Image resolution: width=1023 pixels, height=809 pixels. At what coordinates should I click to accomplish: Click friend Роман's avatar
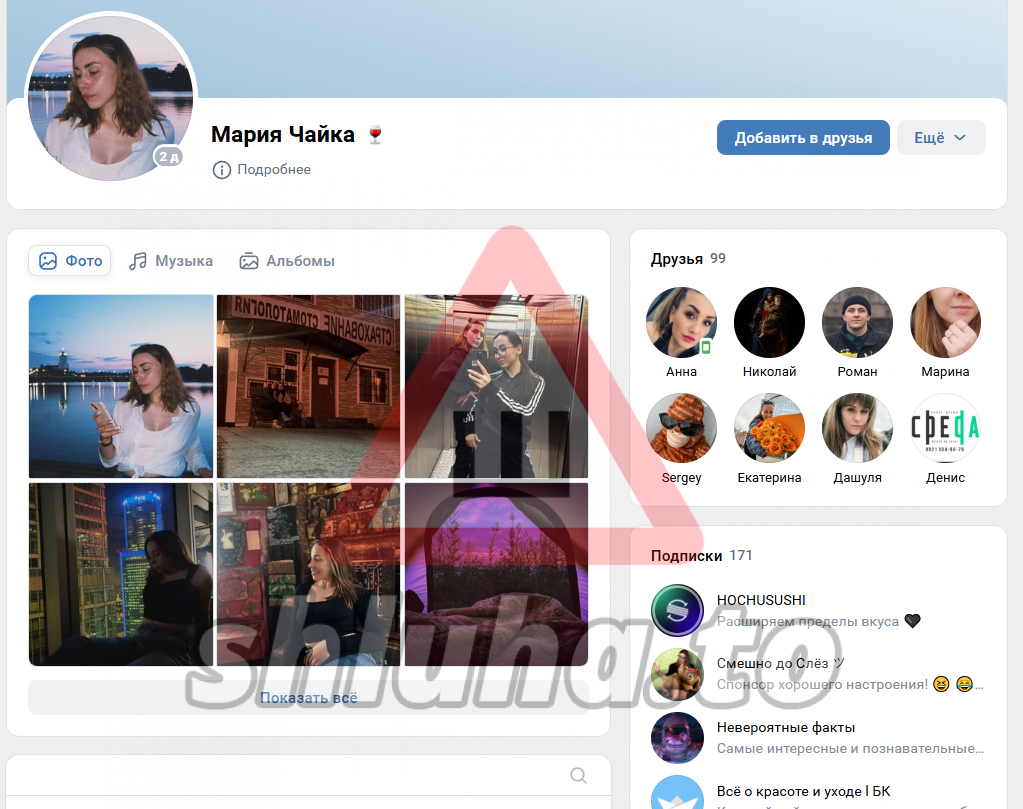pos(857,323)
